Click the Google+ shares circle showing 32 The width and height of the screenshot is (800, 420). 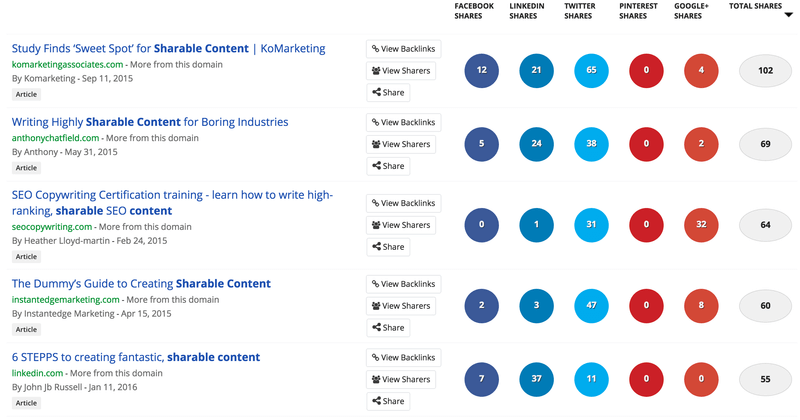pos(701,225)
